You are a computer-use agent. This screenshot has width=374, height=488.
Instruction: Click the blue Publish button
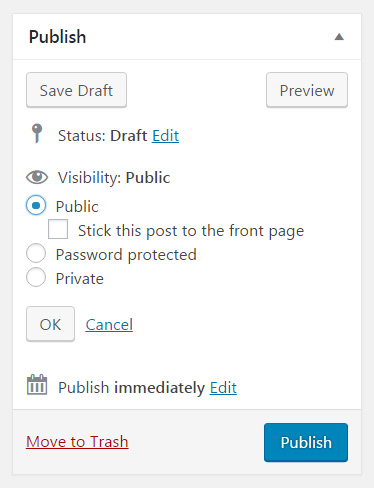click(306, 442)
